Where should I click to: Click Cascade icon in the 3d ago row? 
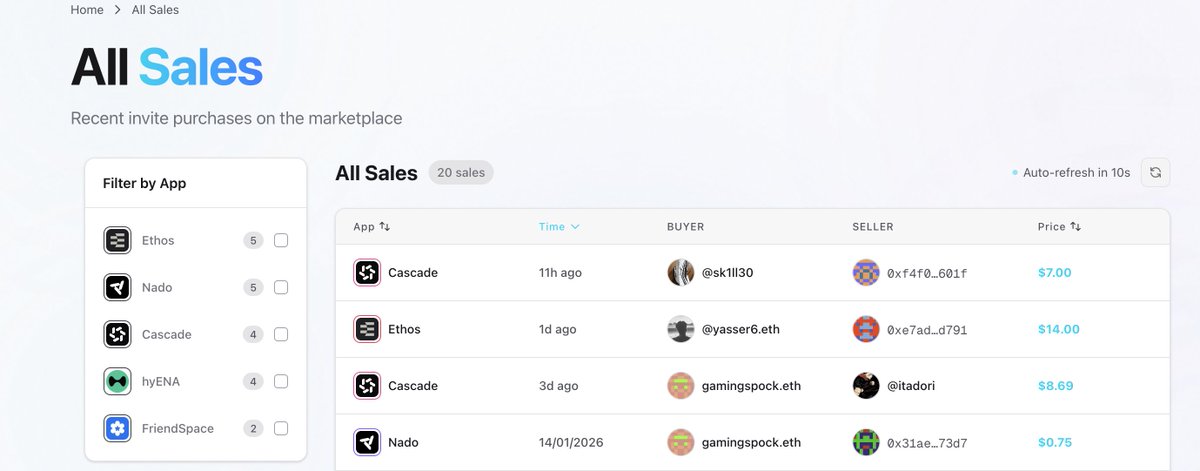click(367, 385)
